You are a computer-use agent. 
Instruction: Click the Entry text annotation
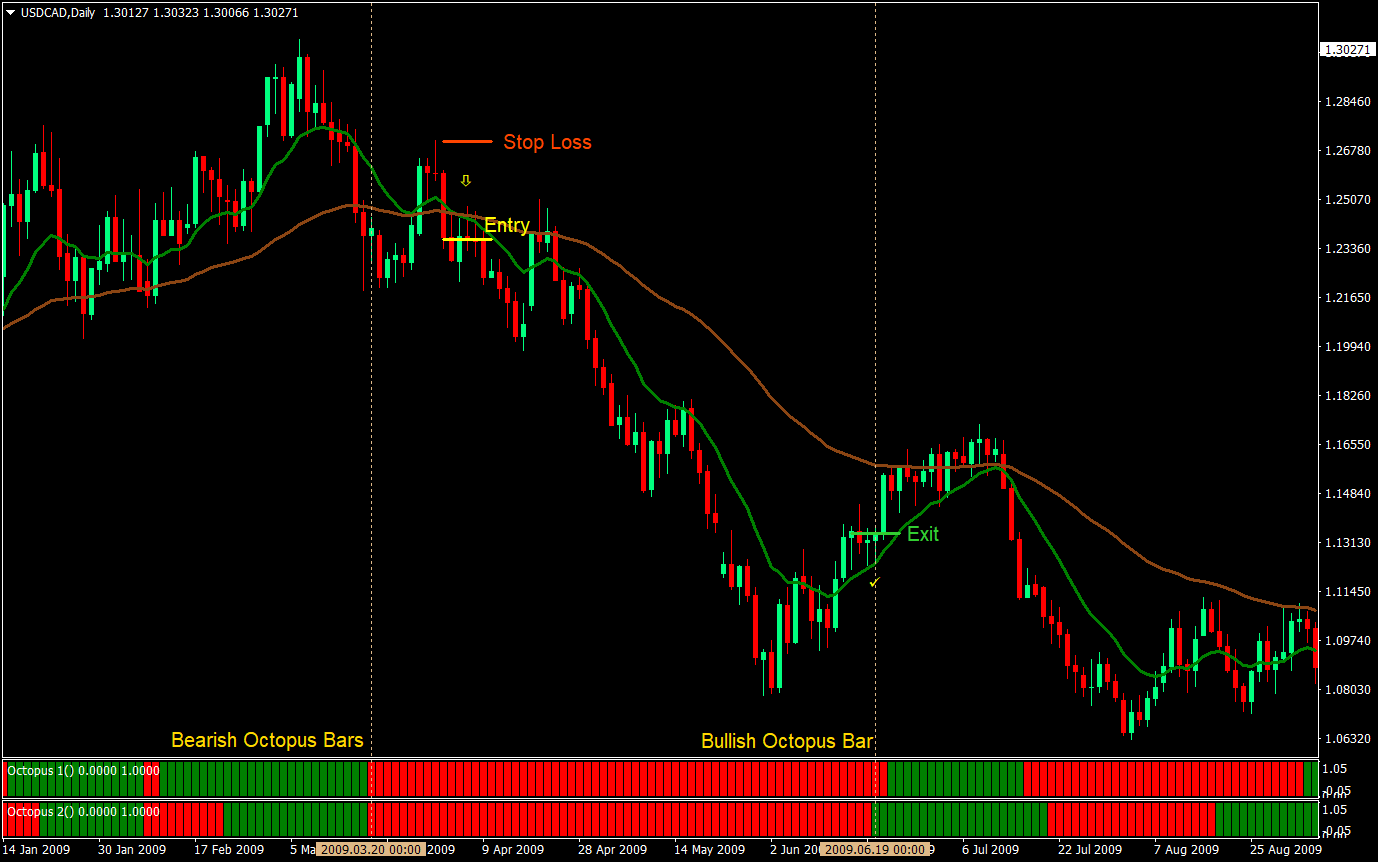click(506, 225)
